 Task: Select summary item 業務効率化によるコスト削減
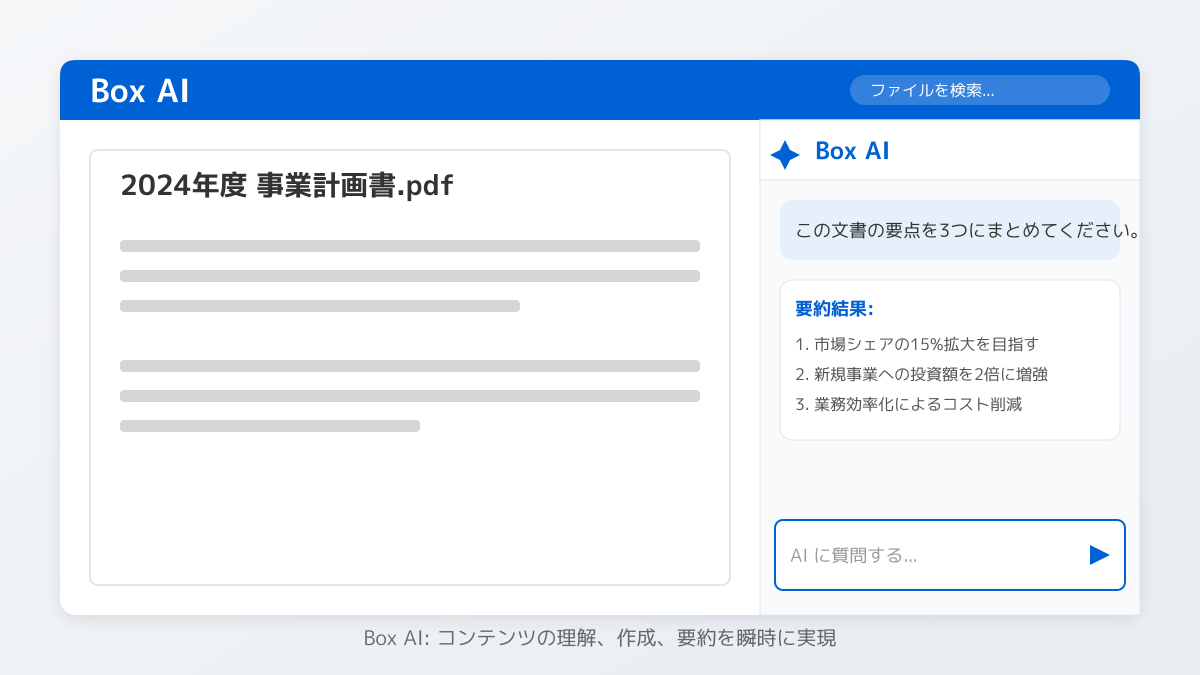[x=908, y=404]
